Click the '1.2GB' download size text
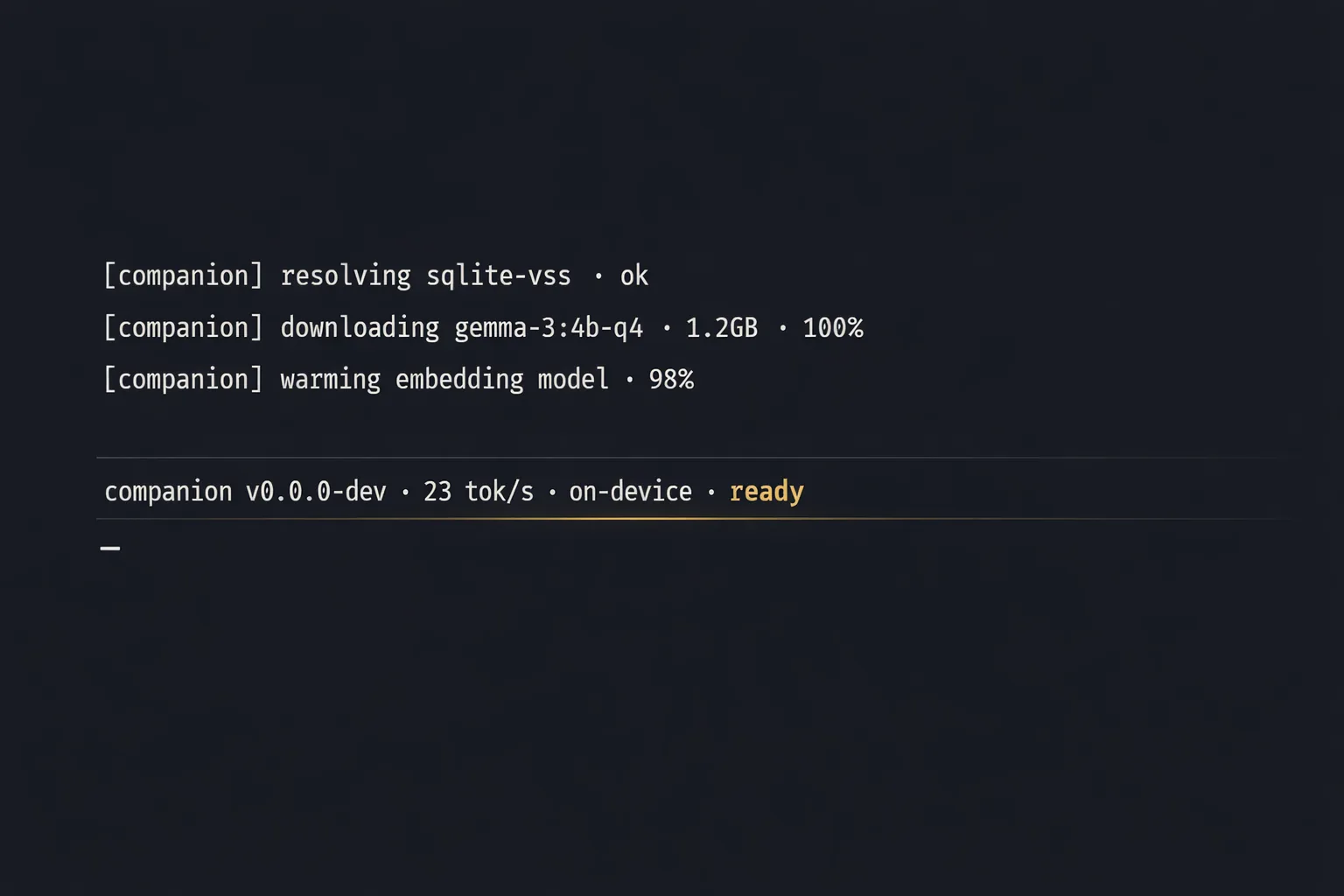 pyautogui.click(x=722, y=328)
